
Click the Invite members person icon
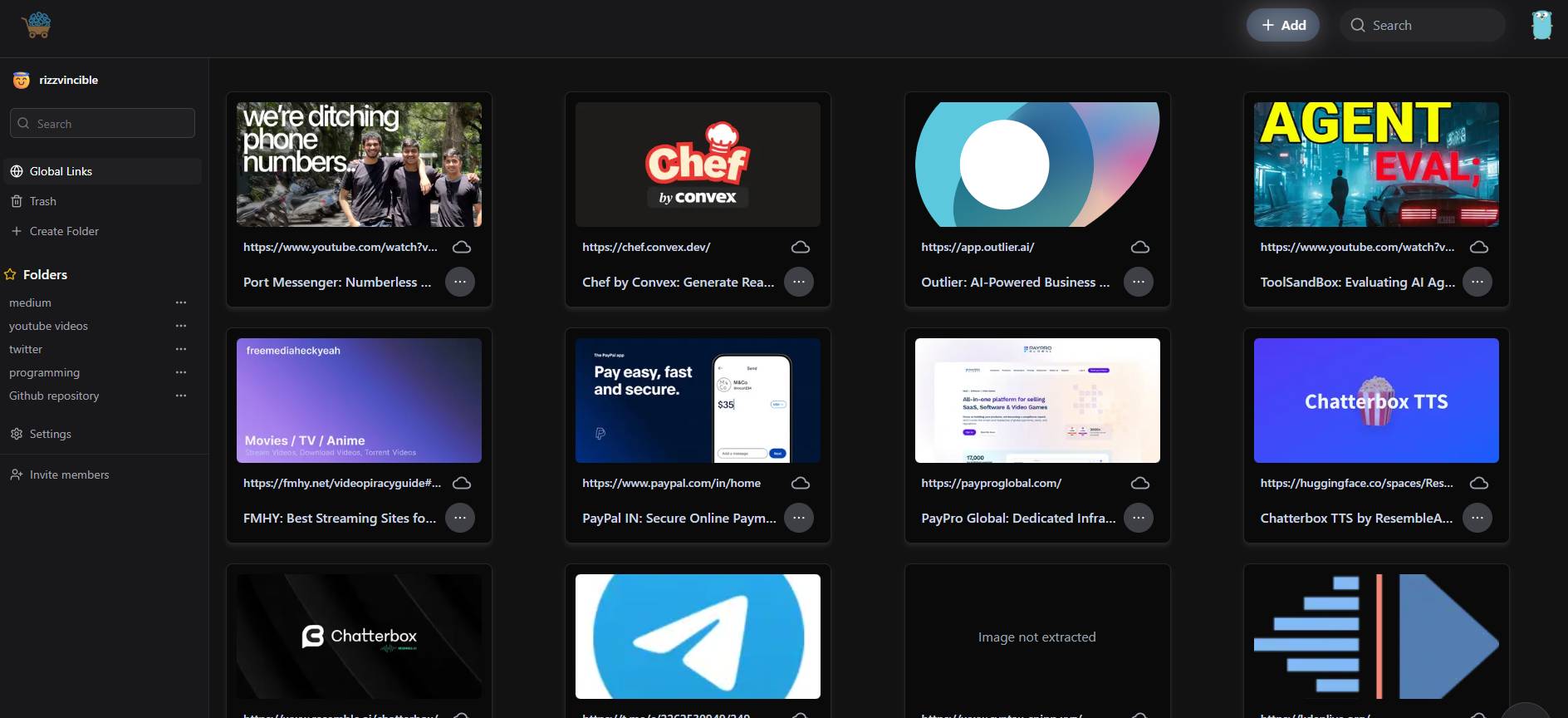click(x=17, y=475)
